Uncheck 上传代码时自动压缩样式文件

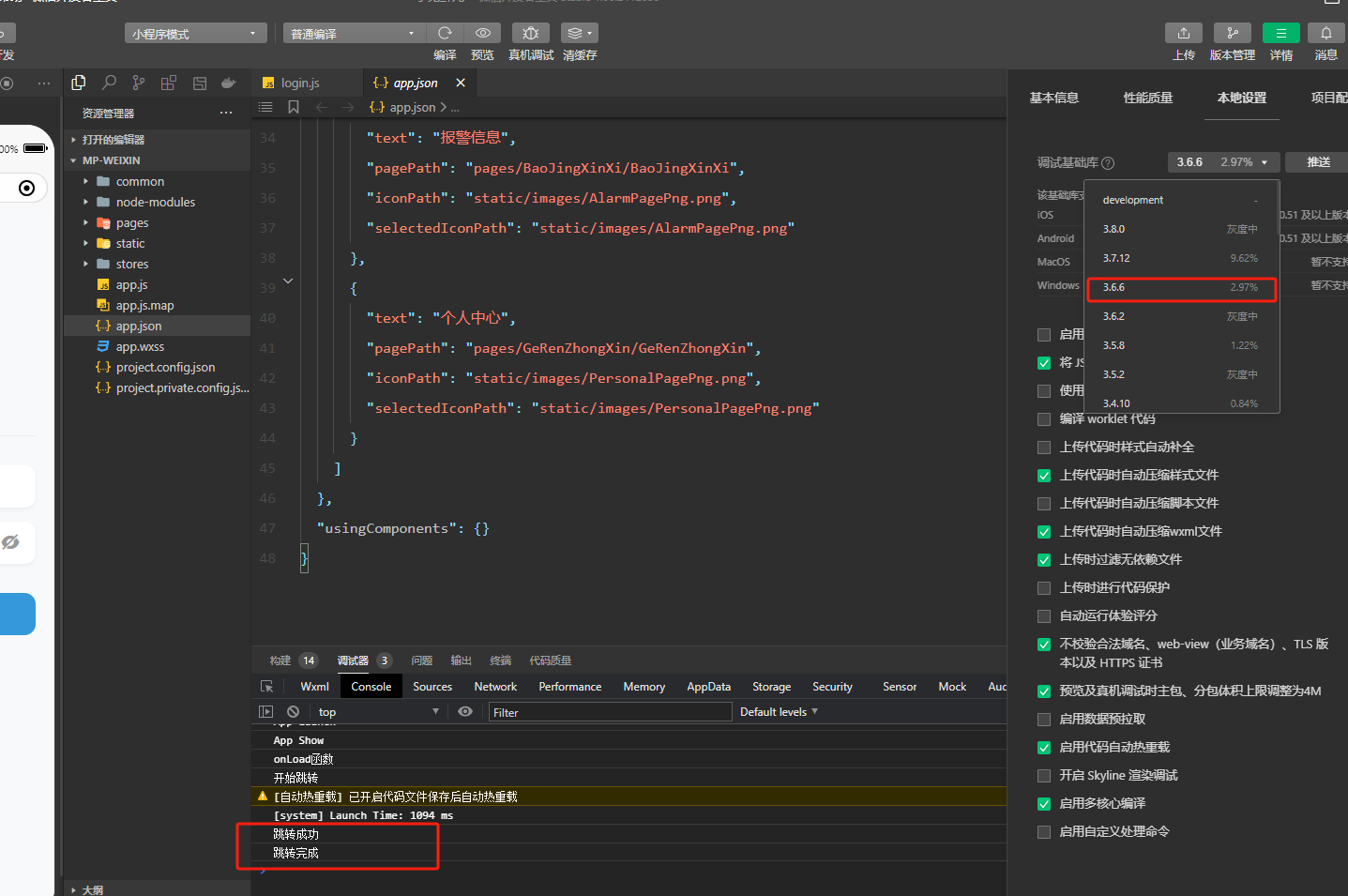tap(1044, 476)
